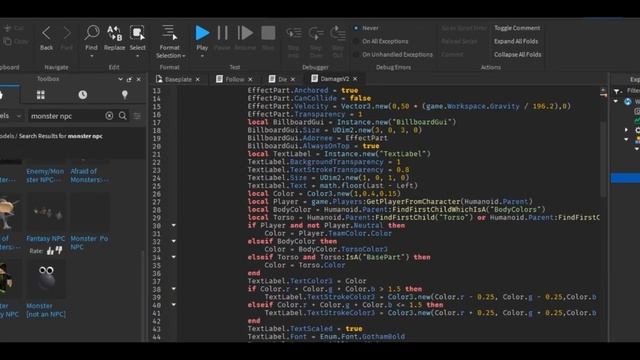This screenshot has height=360, width=640.
Task: Collapse the fold at line 38
Action: click(173, 289)
